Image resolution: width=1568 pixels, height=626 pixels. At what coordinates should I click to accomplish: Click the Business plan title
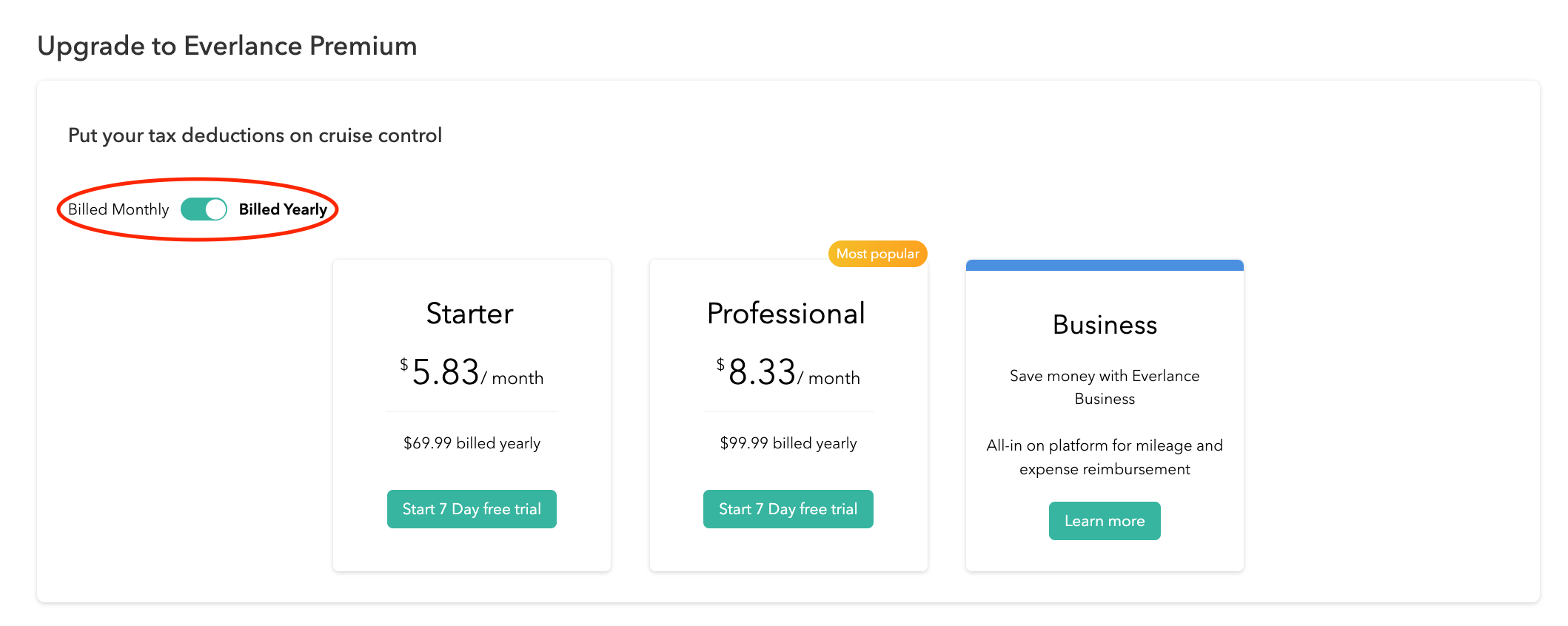[1105, 325]
